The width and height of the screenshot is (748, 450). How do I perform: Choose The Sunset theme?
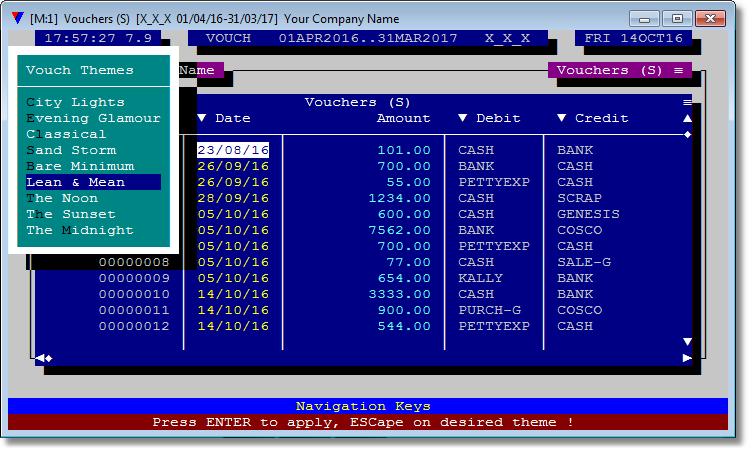(x=94, y=214)
